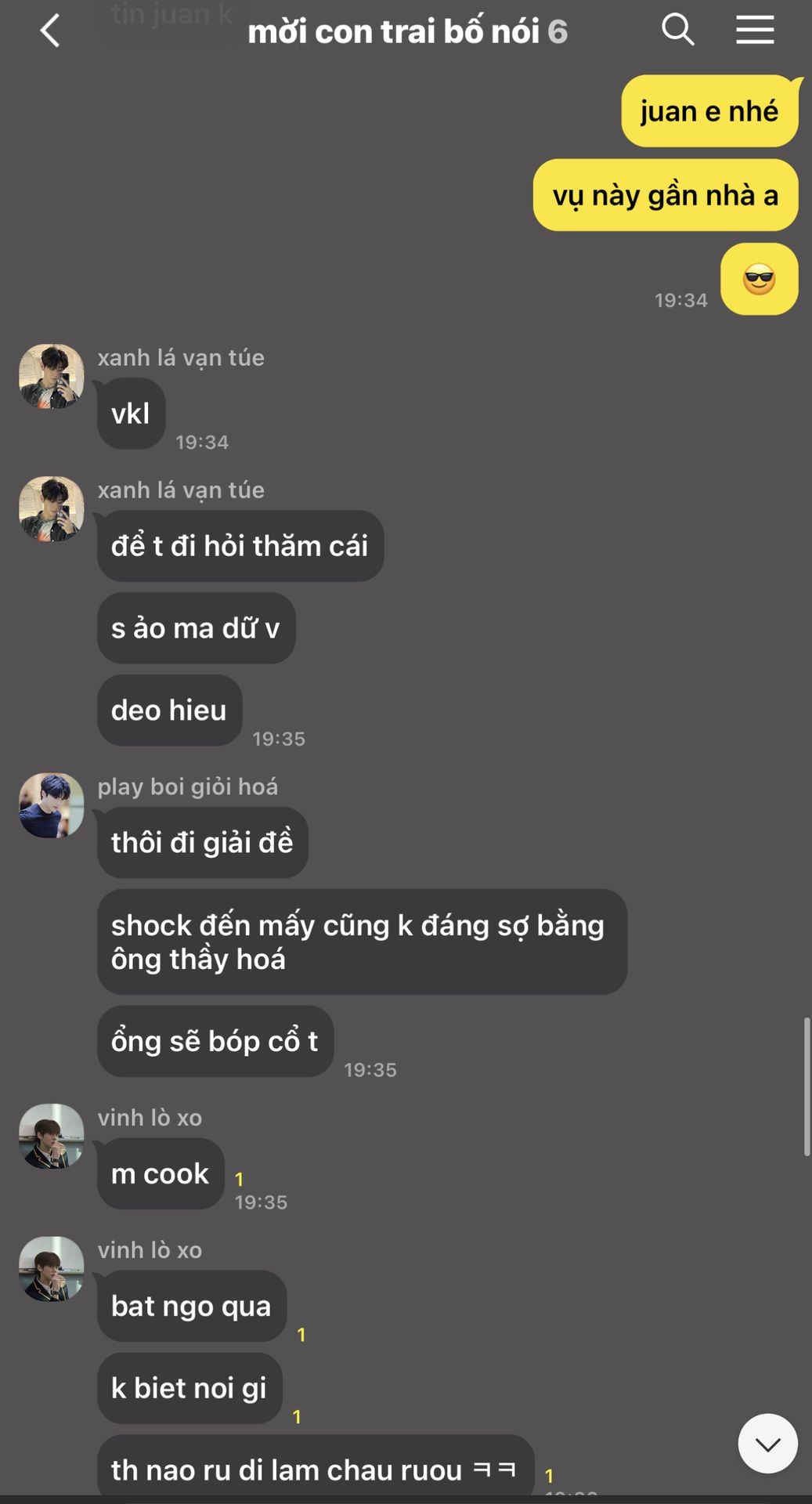Open the hamburger menu icon

click(755, 31)
